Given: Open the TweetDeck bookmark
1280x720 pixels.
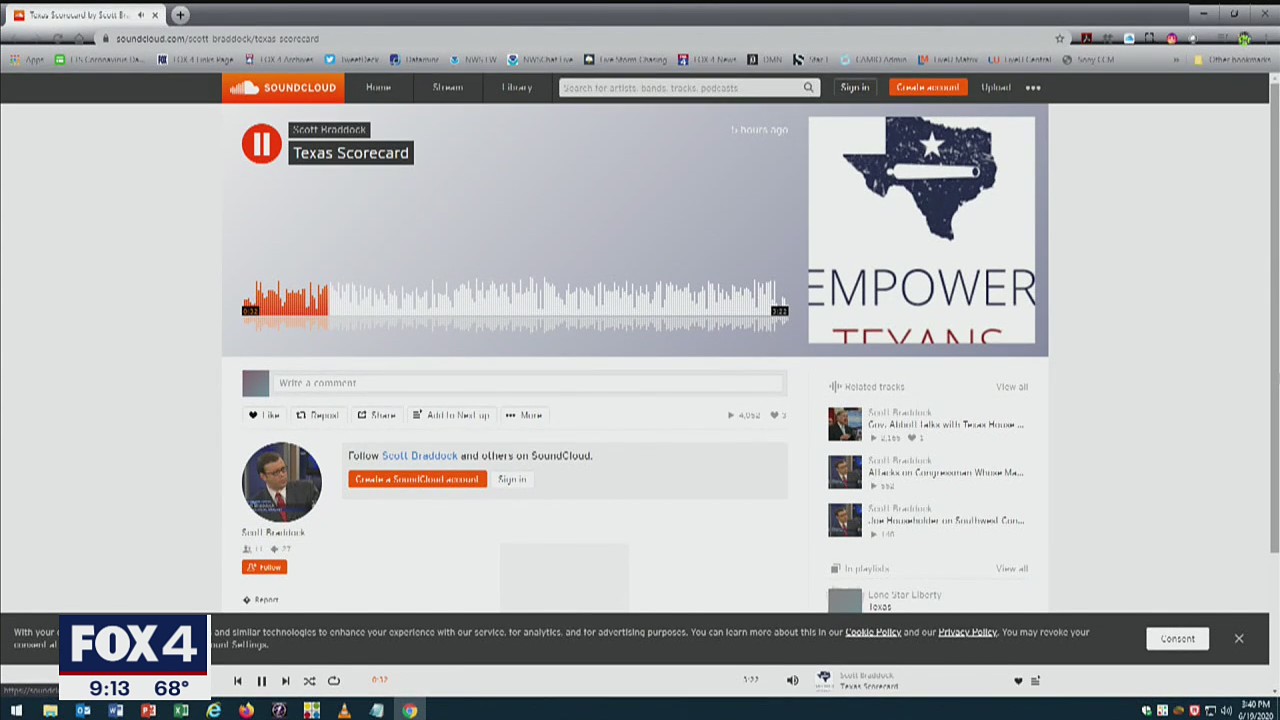Looking at the screenshot, I should [351, 60].
